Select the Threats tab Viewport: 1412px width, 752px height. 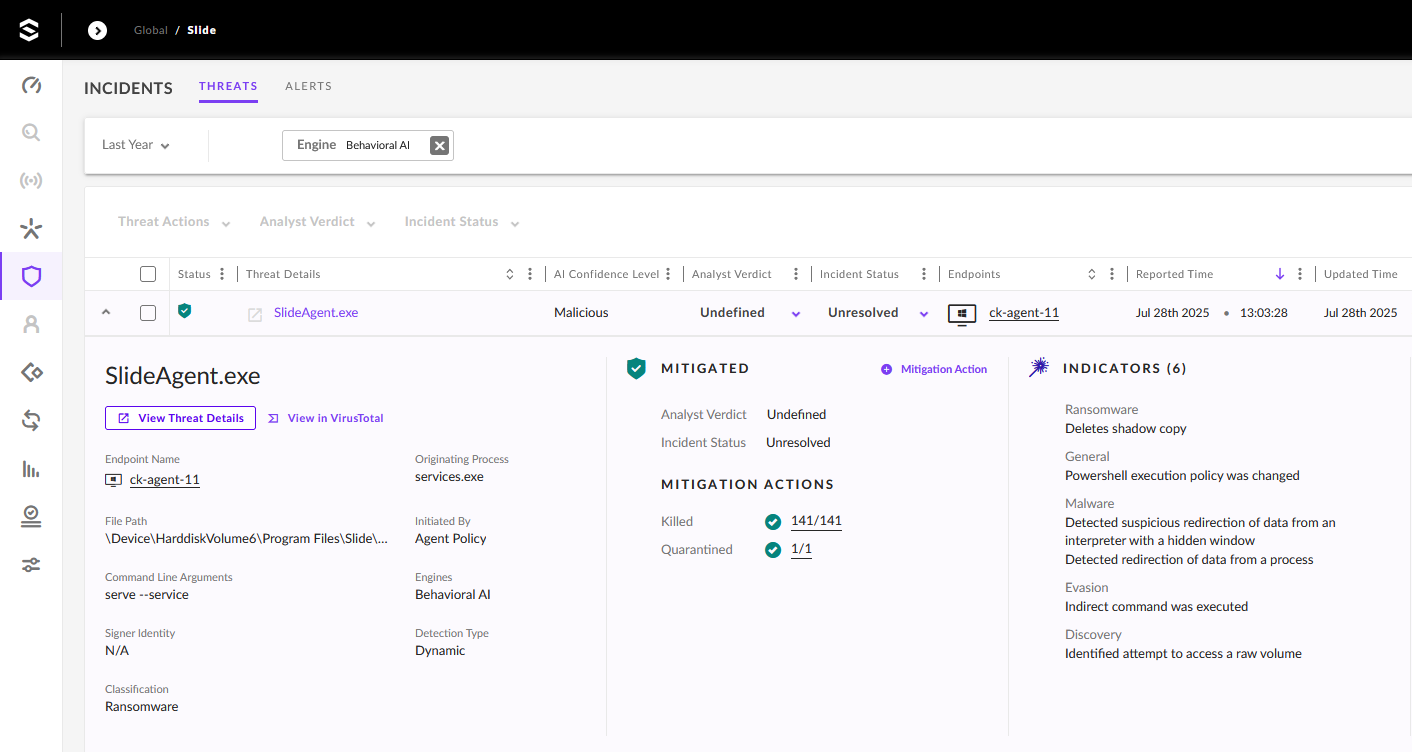tap(228, 86)
